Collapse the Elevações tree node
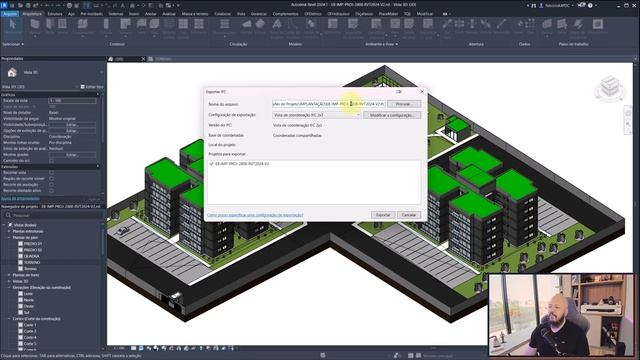The width and height of the screenshot is (640, 360). point(9,287)
